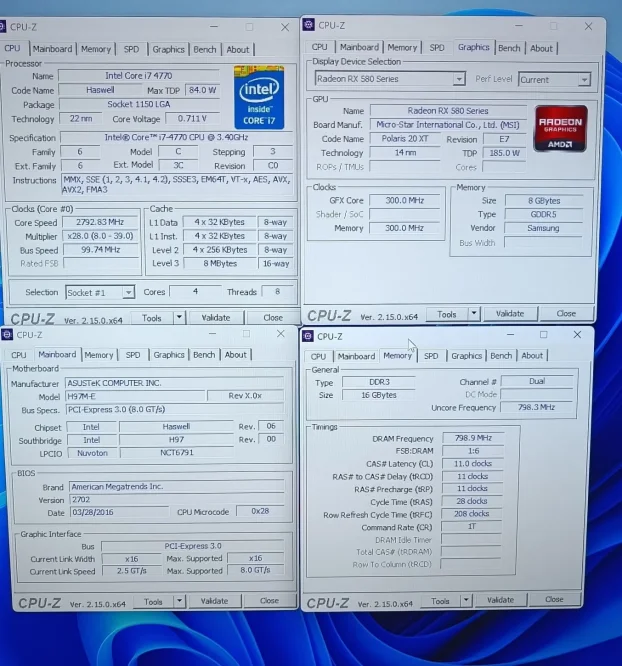Click the Radeon Graphics AMD logo

[x=560, y=129]
